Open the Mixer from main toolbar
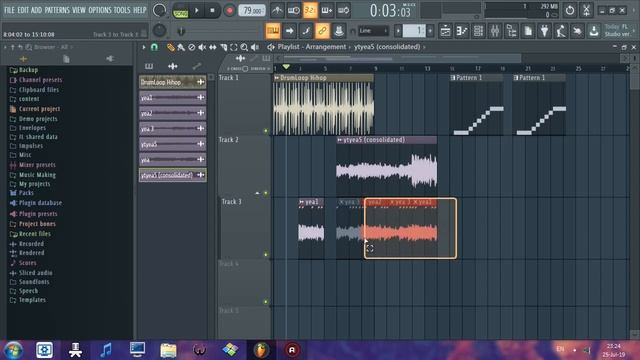Image resolution: width=640 pixels, height=360 pixels. (x=495, y=31)
